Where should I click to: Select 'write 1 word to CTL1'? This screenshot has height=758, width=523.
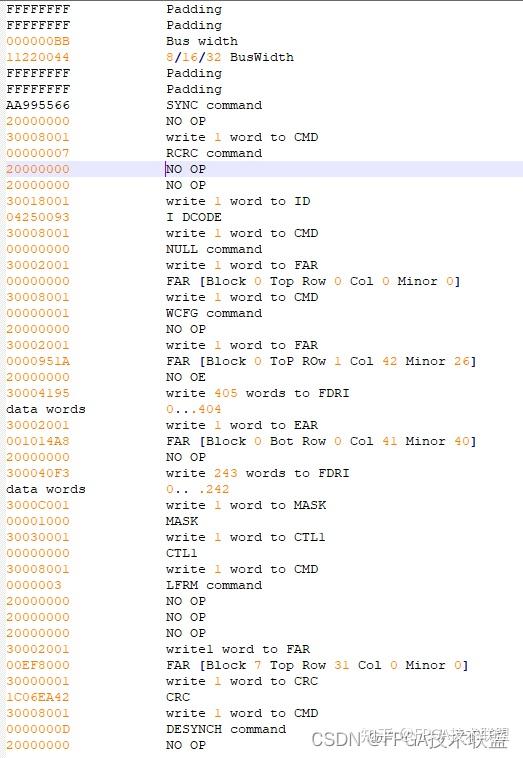pyautogui.click(x=246, y=537)
